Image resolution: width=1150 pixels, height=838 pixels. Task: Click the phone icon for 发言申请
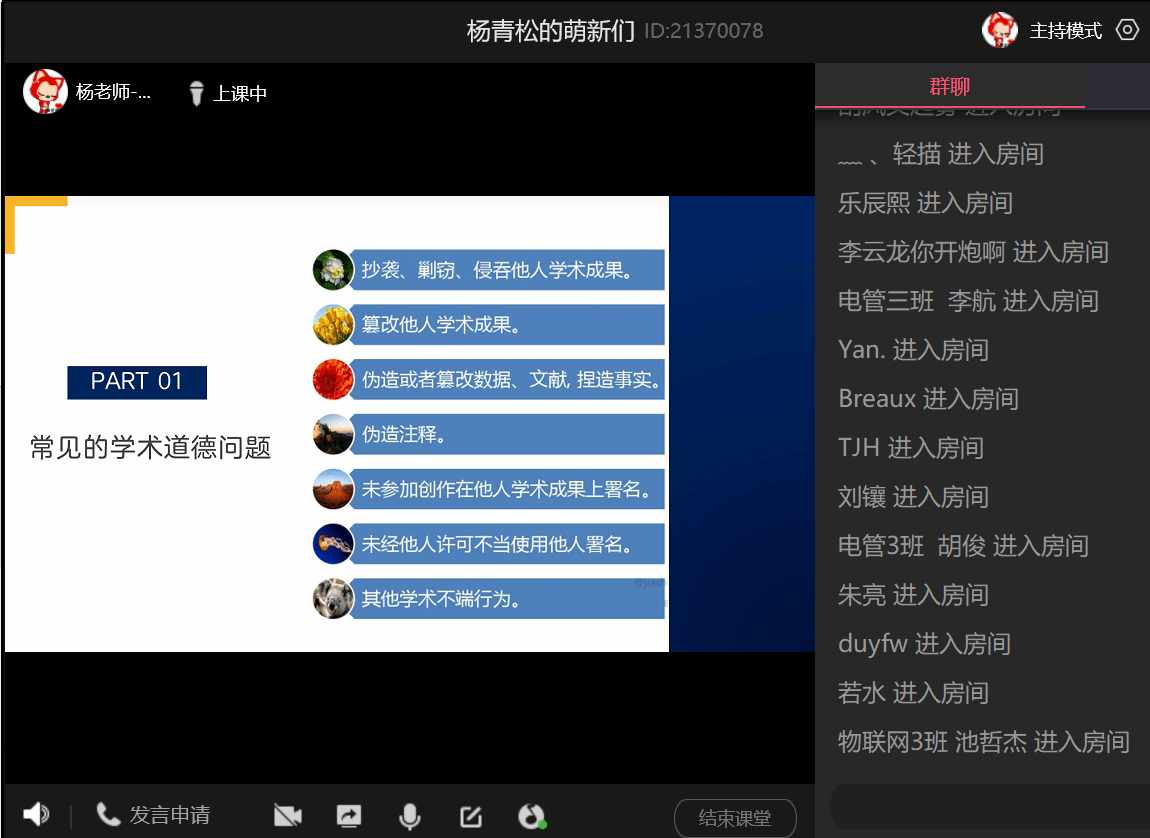[x=108, y=815]
